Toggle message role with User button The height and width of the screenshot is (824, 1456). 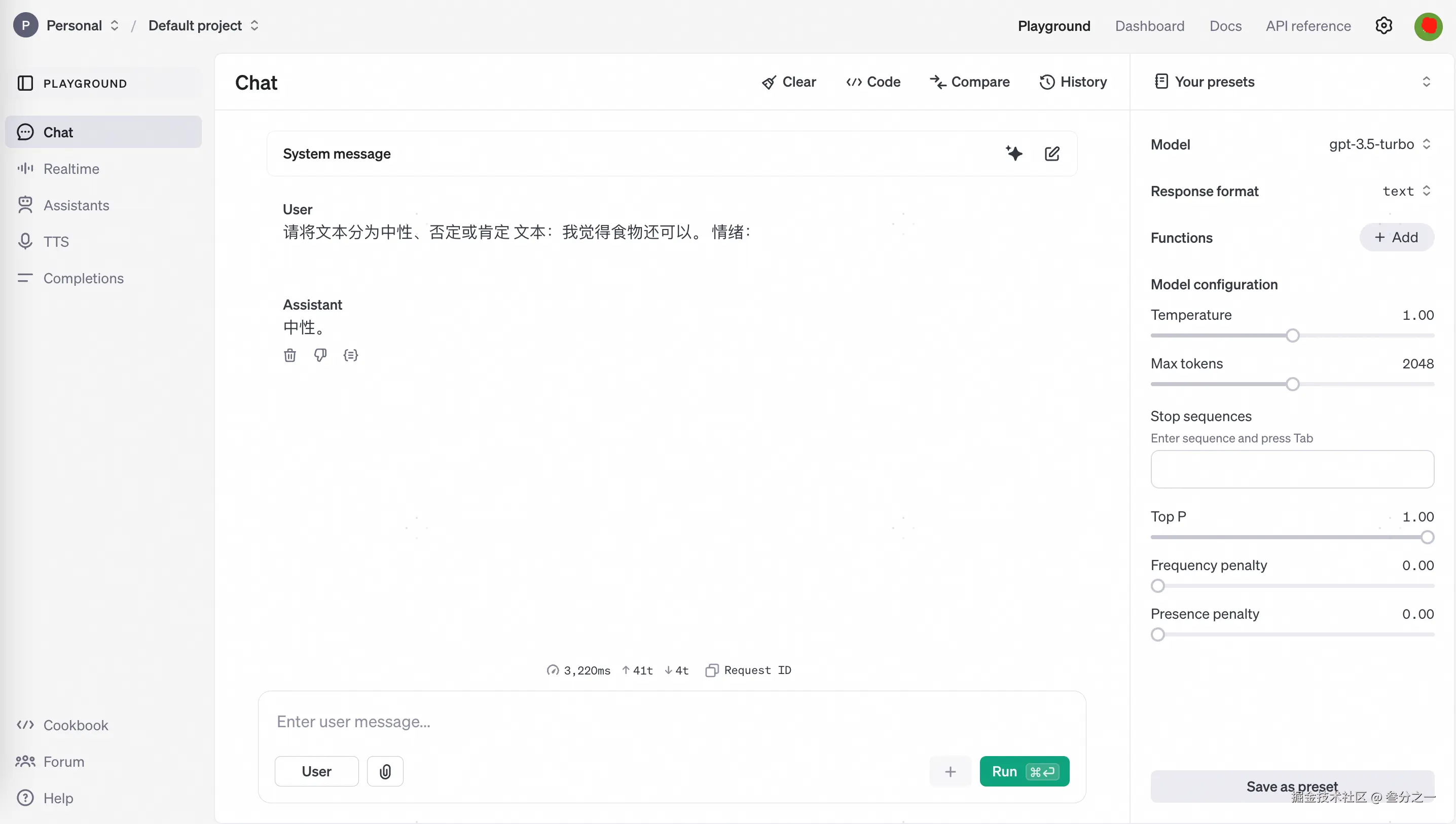click(x=316, y=771)
